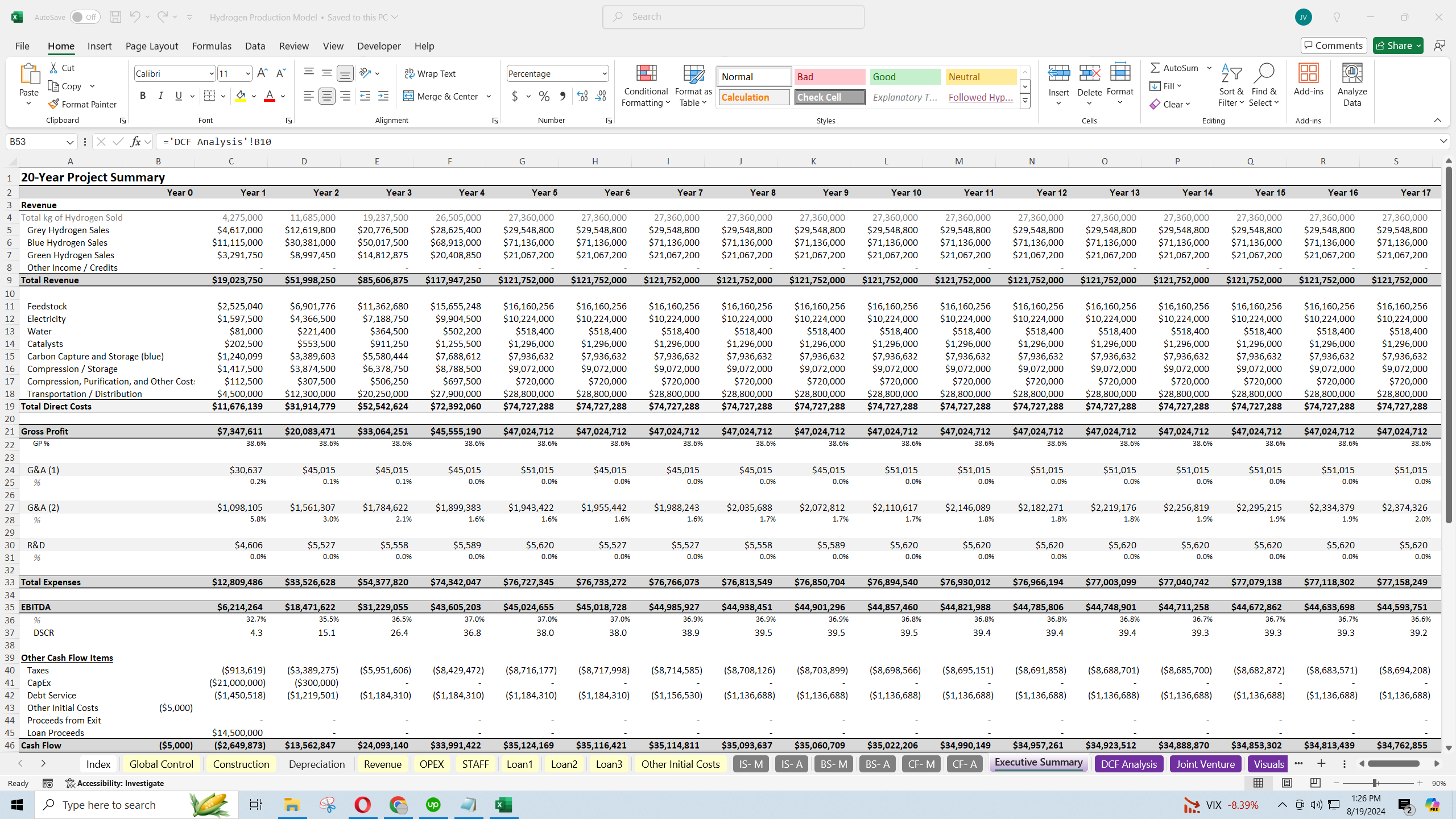Toggle Center alignment
This screenshot has height=819, width=1456.
pos(326,96)
